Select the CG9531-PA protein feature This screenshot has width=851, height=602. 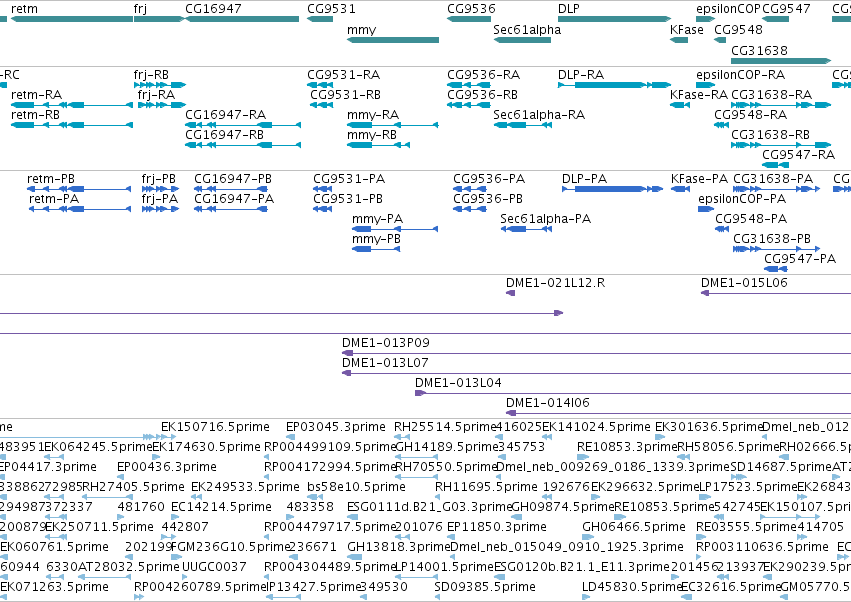322,189
